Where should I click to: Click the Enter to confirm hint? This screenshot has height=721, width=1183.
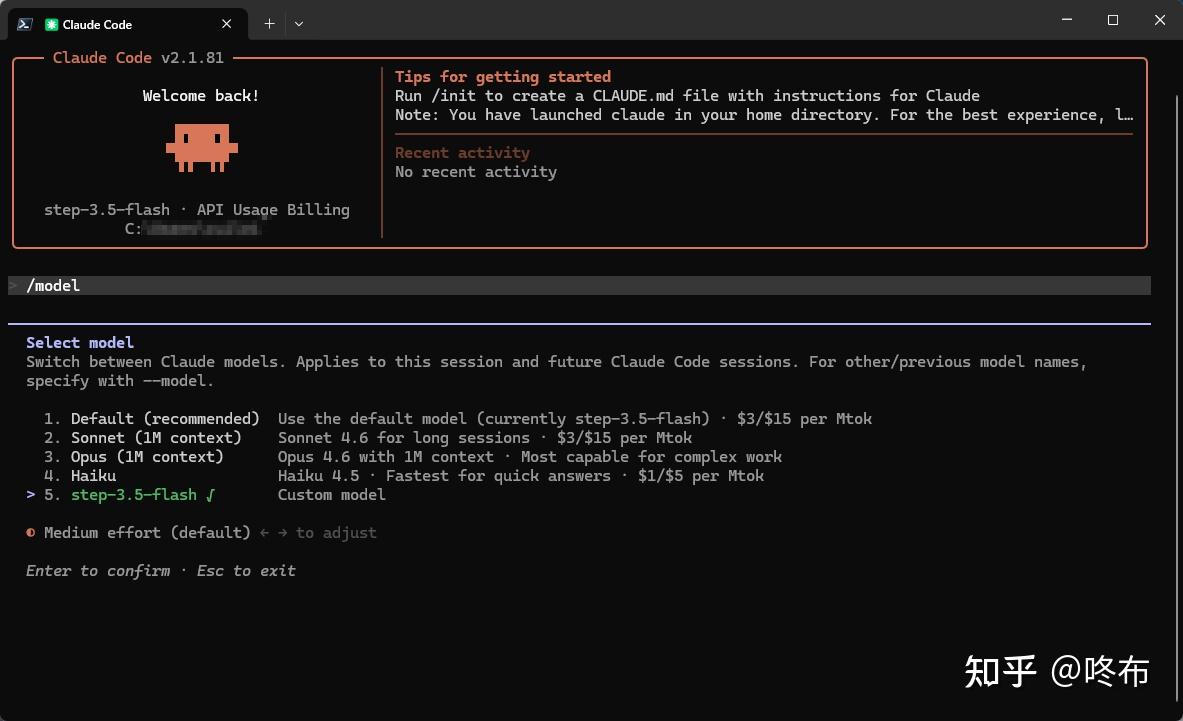98,571
